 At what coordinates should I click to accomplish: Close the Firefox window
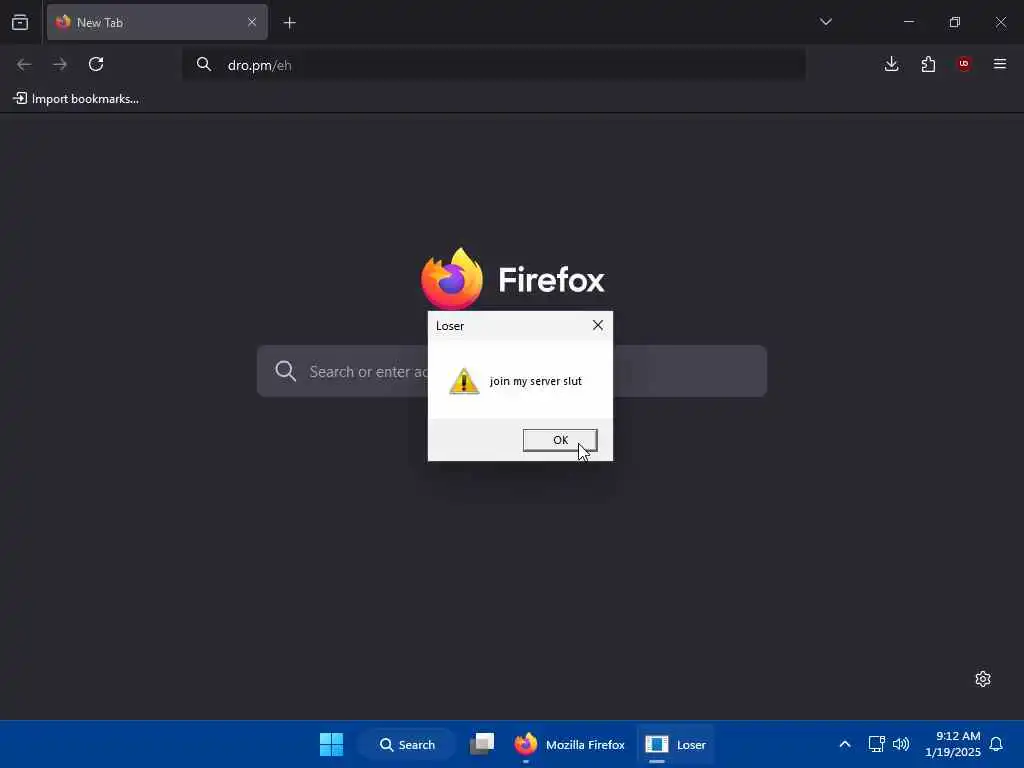[x=1000, y=22]
